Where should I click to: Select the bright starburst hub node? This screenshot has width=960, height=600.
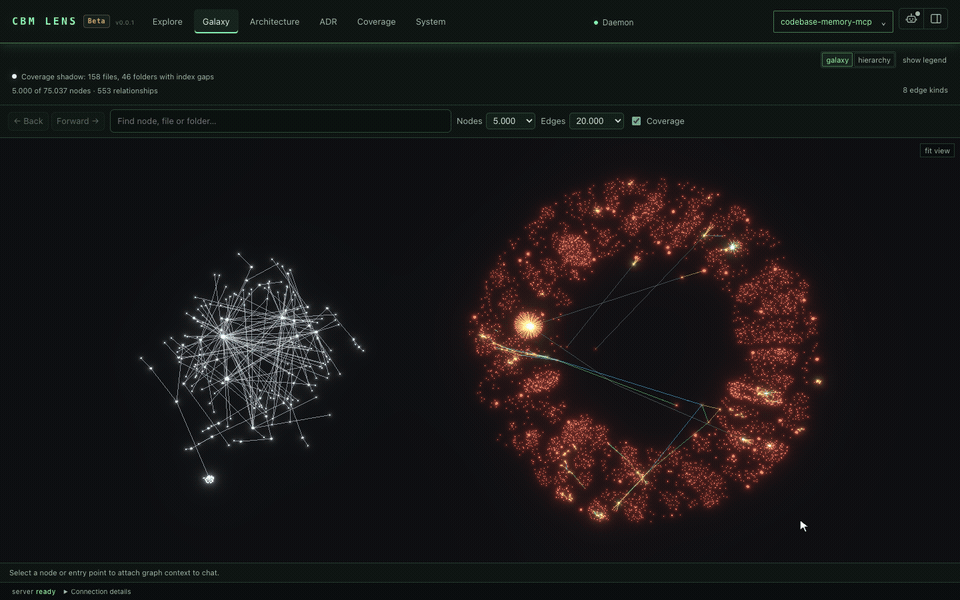coord(528,324)
